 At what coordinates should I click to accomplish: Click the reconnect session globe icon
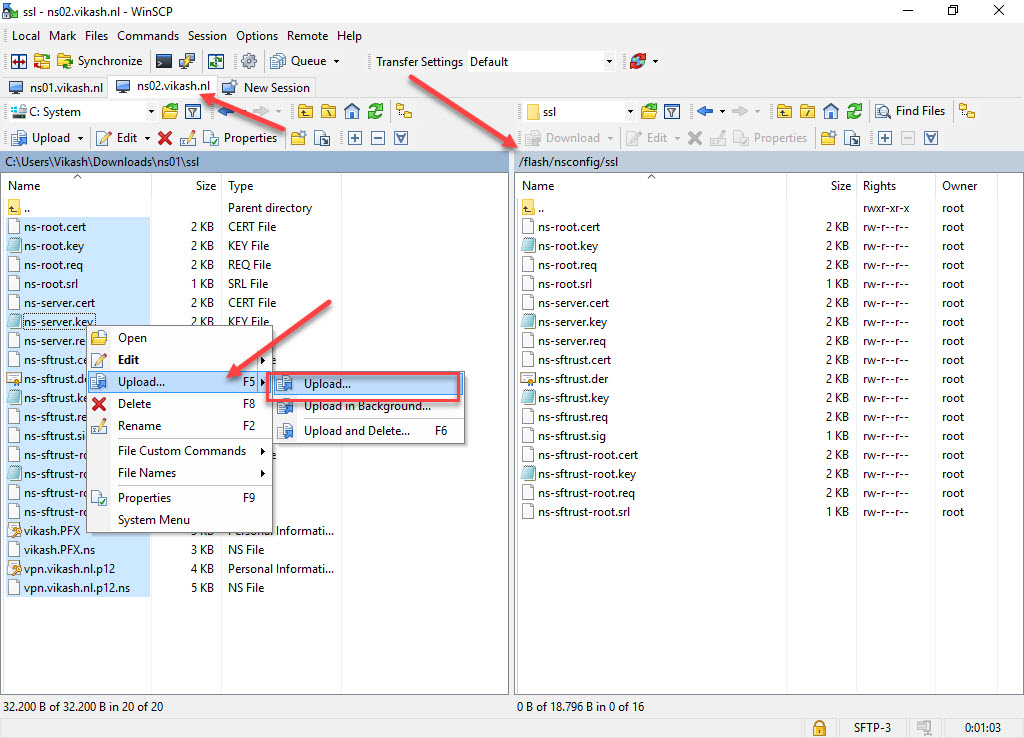click(x=638, y=61)
